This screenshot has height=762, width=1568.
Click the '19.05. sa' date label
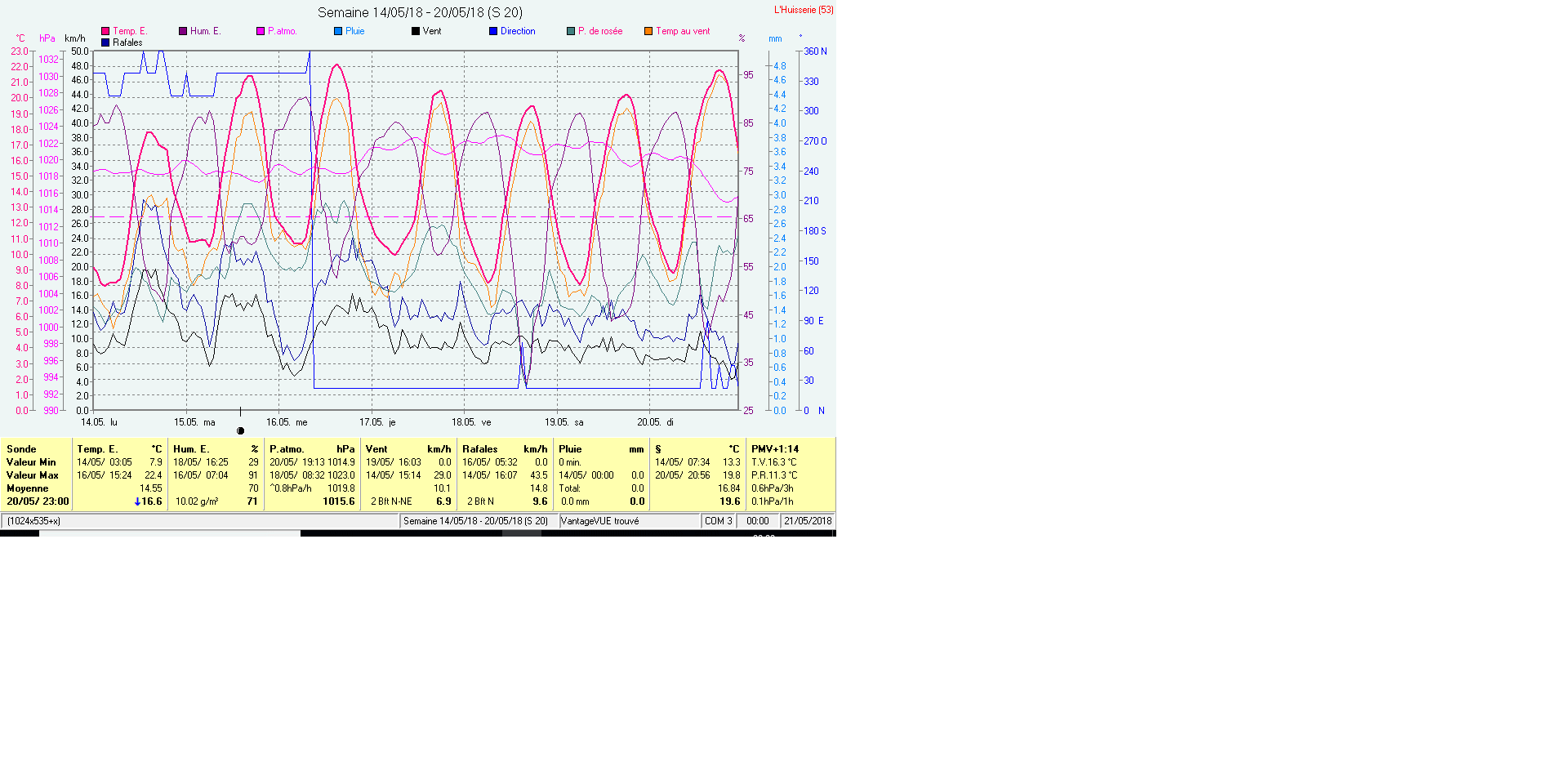(564, 422)
